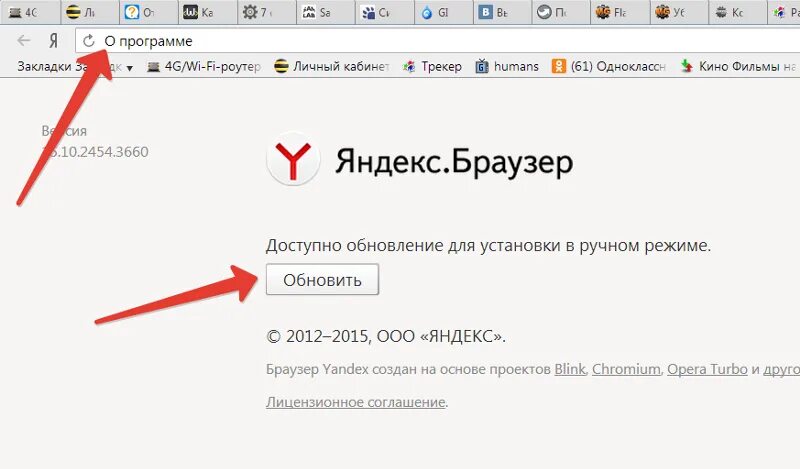The height and width of the screenshot is (469, 800).
Task: Reload the page using the refresh icon
Action: tap(89, 41)
